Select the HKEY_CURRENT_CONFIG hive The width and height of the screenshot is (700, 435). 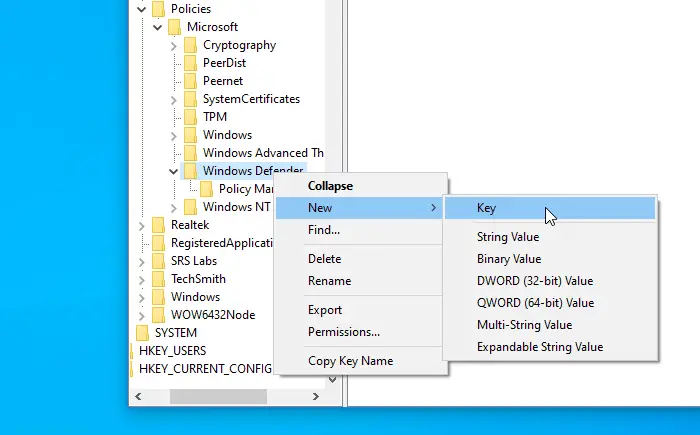205,369
